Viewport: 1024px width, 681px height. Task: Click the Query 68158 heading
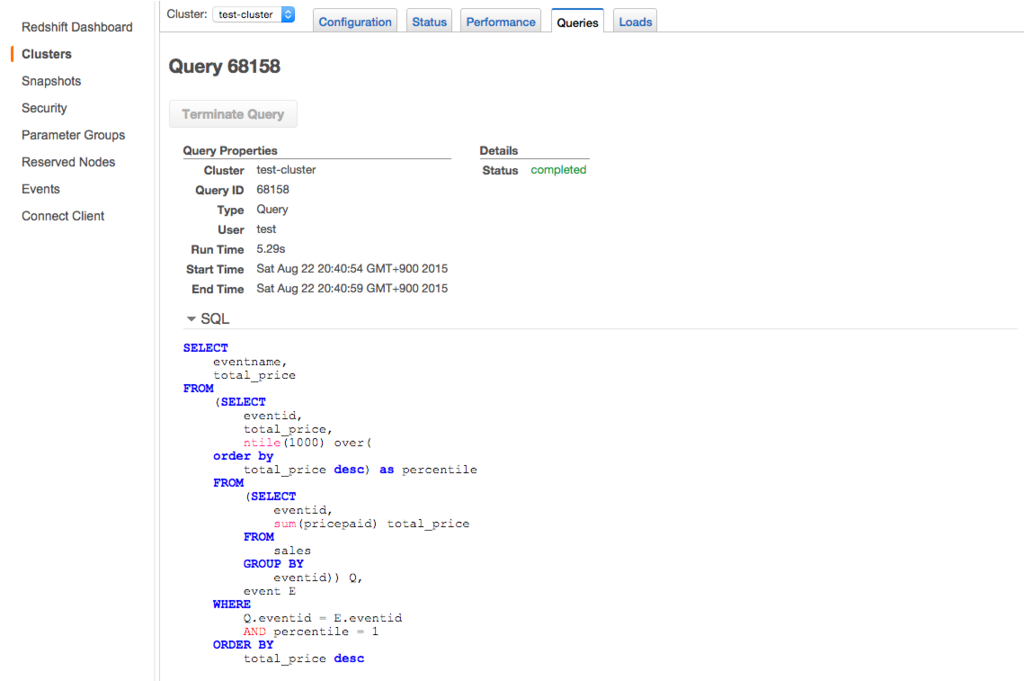(x=225, y=66)
